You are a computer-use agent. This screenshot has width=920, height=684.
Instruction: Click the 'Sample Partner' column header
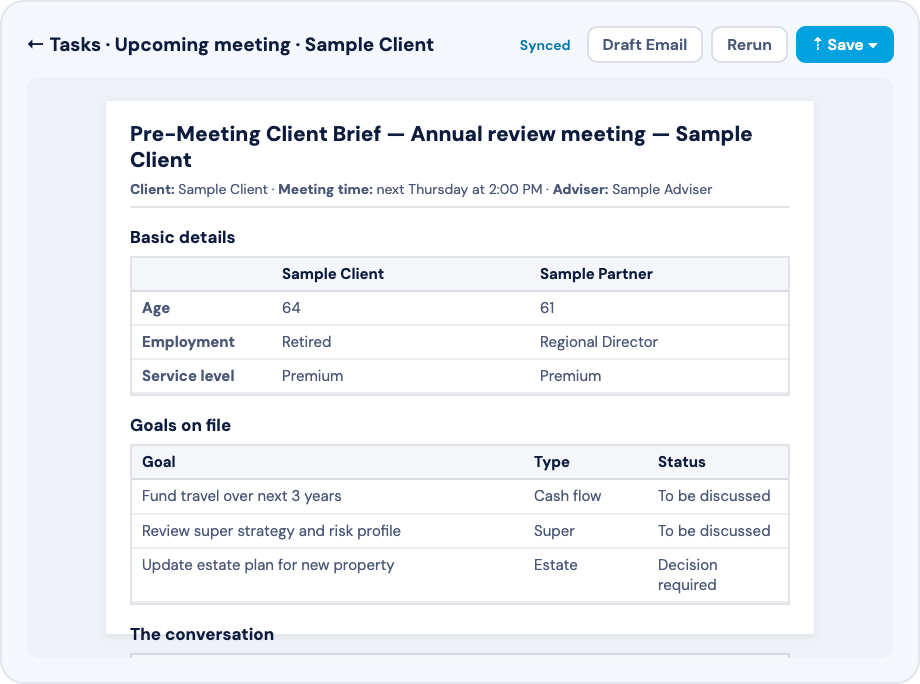[596, 274]
